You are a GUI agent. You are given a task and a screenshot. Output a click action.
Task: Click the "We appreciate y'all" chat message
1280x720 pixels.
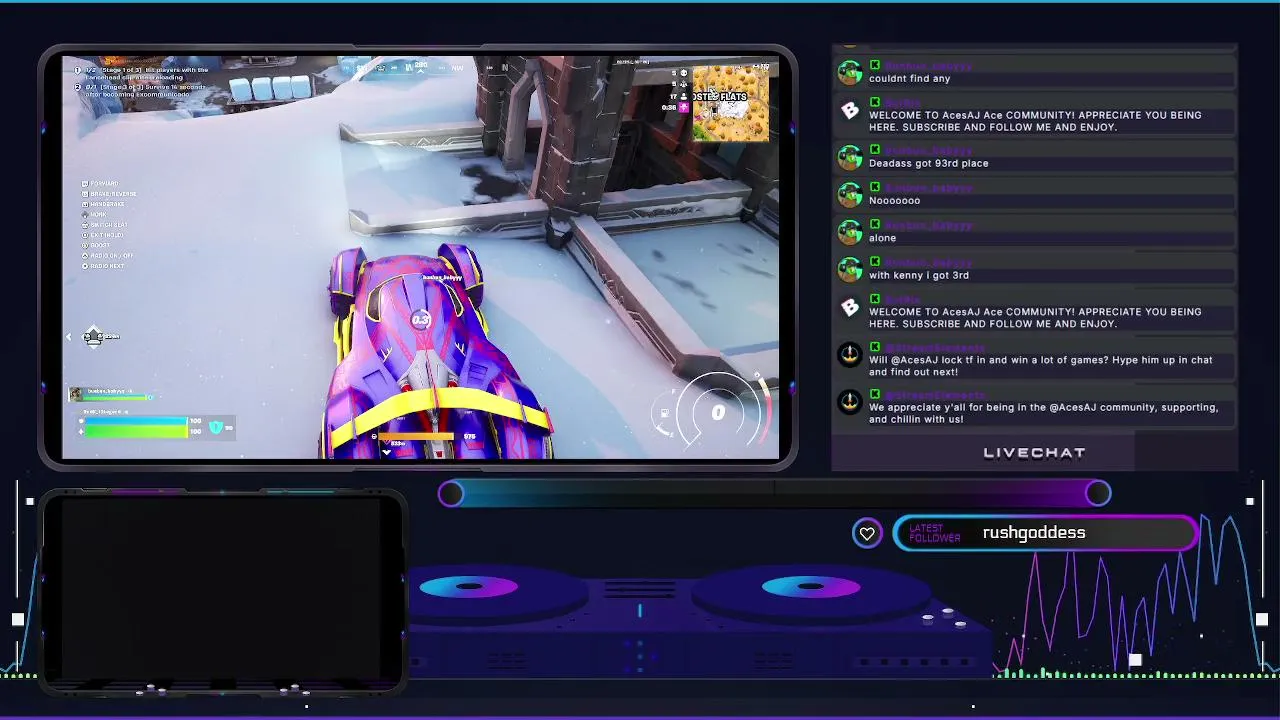tap(1044, 413)
